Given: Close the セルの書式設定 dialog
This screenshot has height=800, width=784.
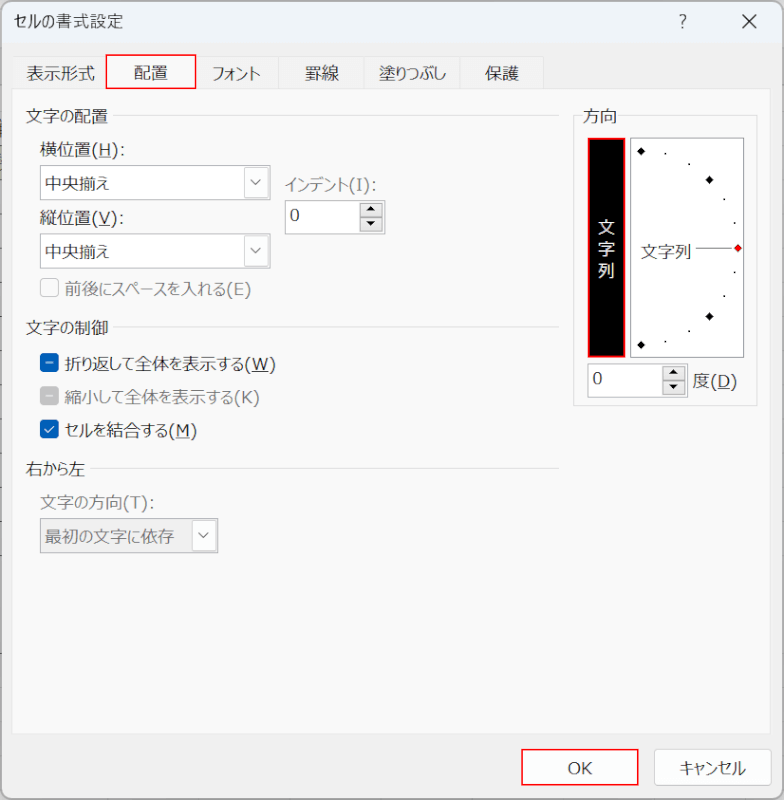Looking at the screenshot, I should 749,22.
